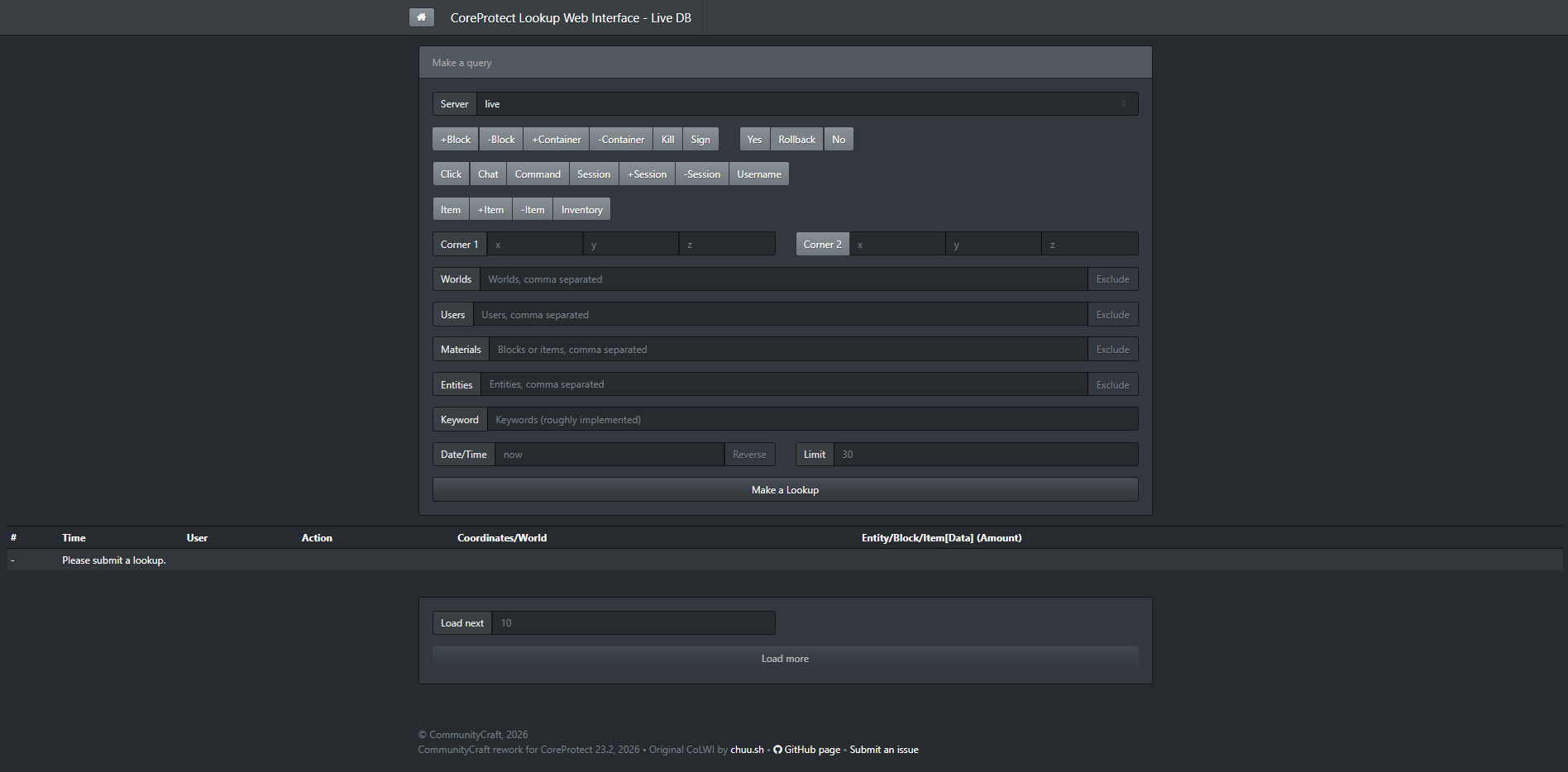Open the chuu.sh author link
Screen dimensions: 1568x772
[x=747, y=750]
